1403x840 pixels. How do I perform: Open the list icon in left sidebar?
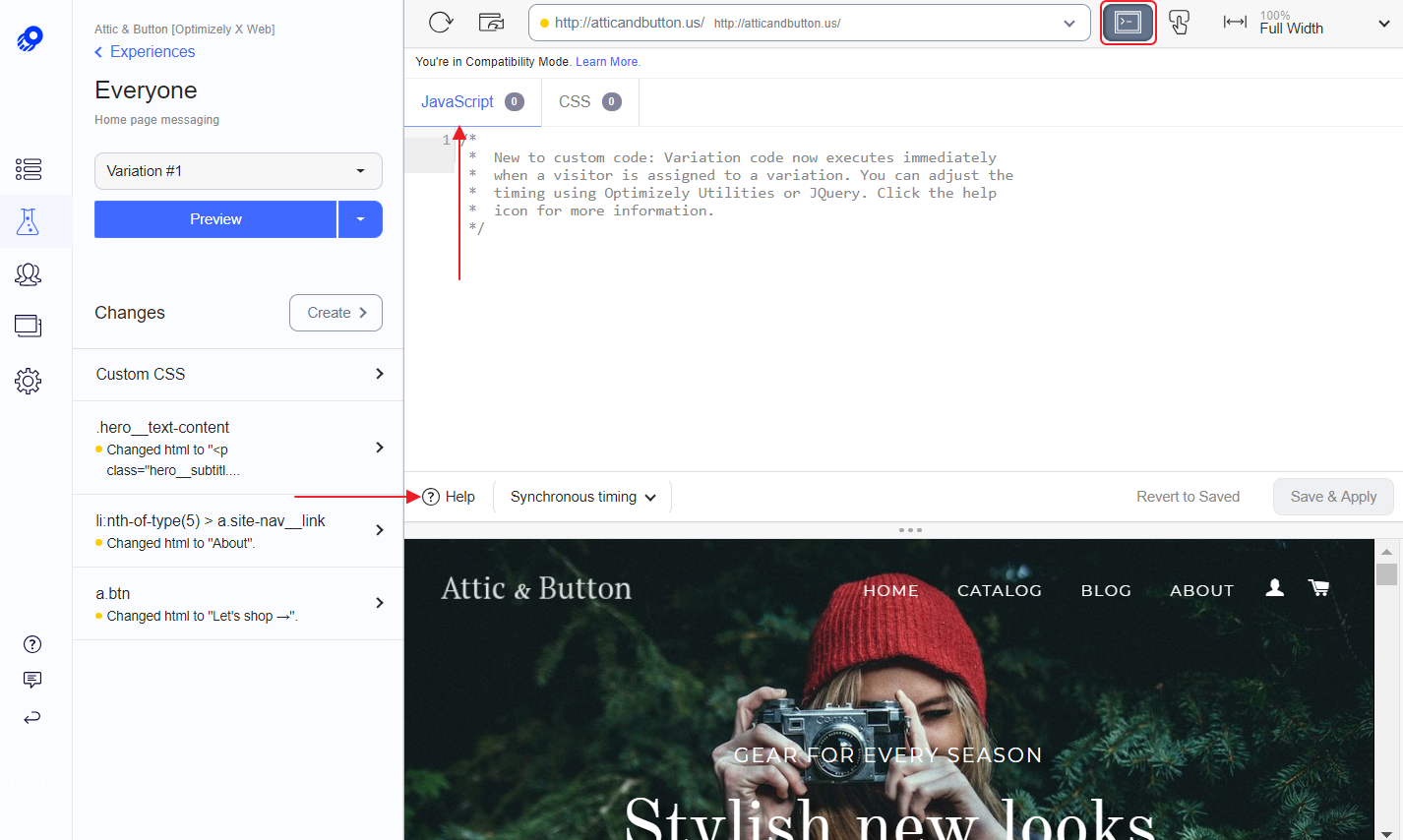pos(29,169)
